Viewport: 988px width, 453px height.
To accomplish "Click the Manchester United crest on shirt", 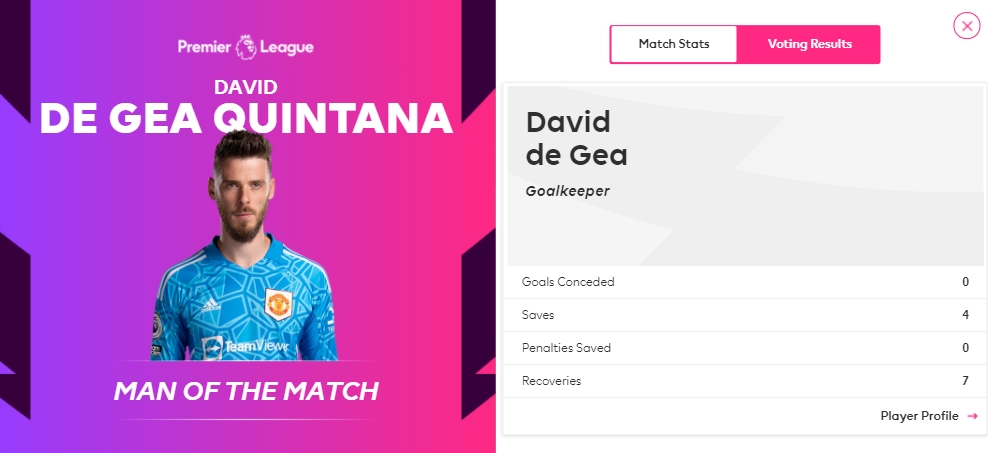I will coord(277,305).
